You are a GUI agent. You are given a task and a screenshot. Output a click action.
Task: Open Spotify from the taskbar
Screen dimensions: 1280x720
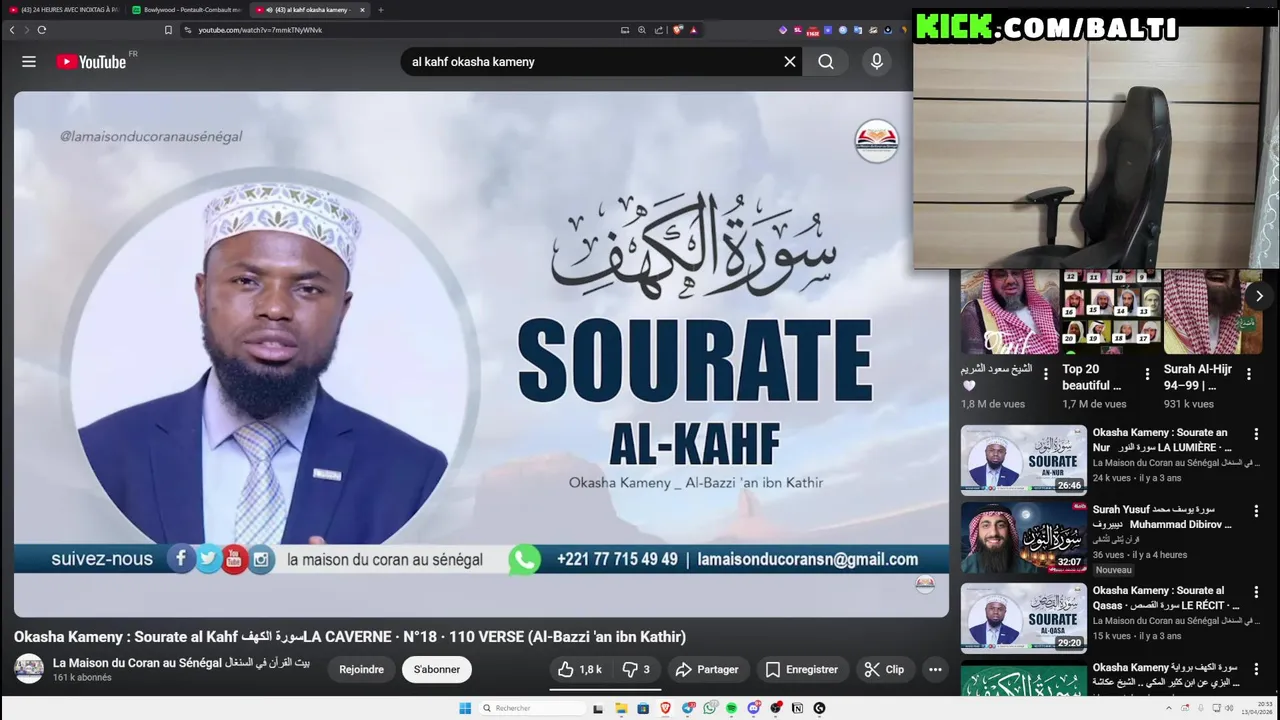click(x=731, y=708)
